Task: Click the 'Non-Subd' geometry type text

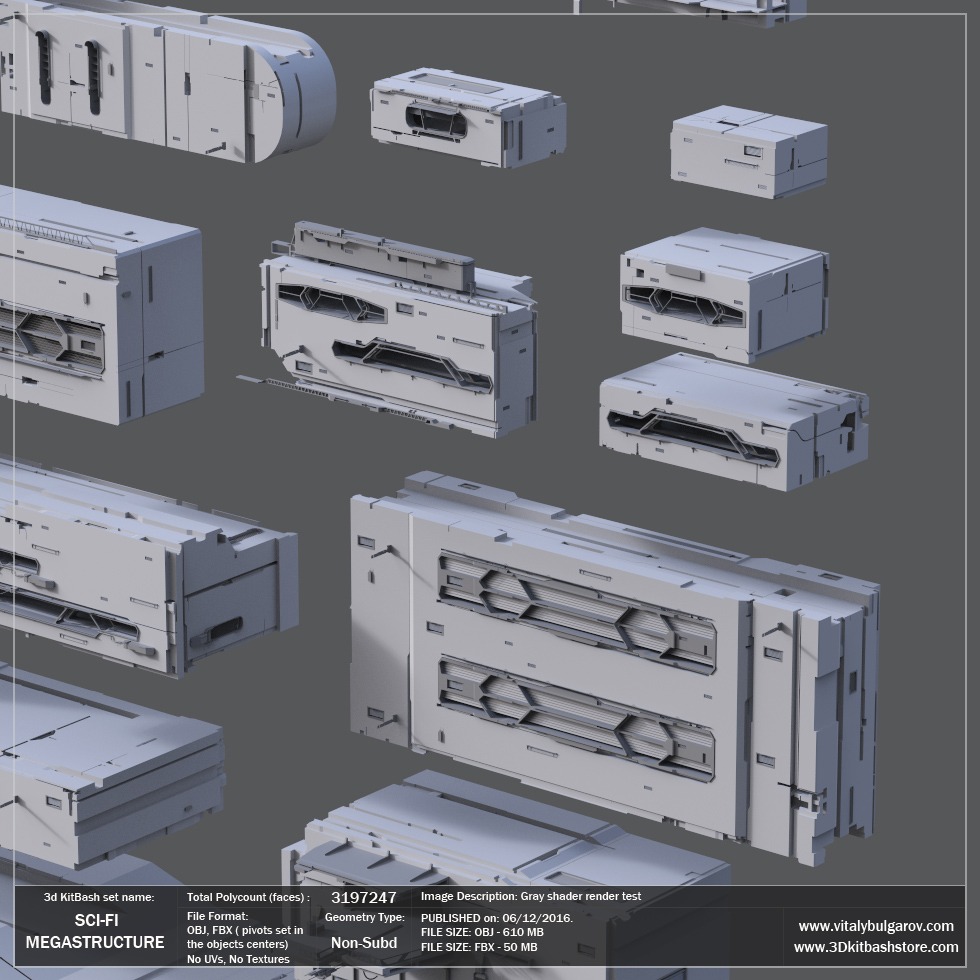Action: point(364,943)
